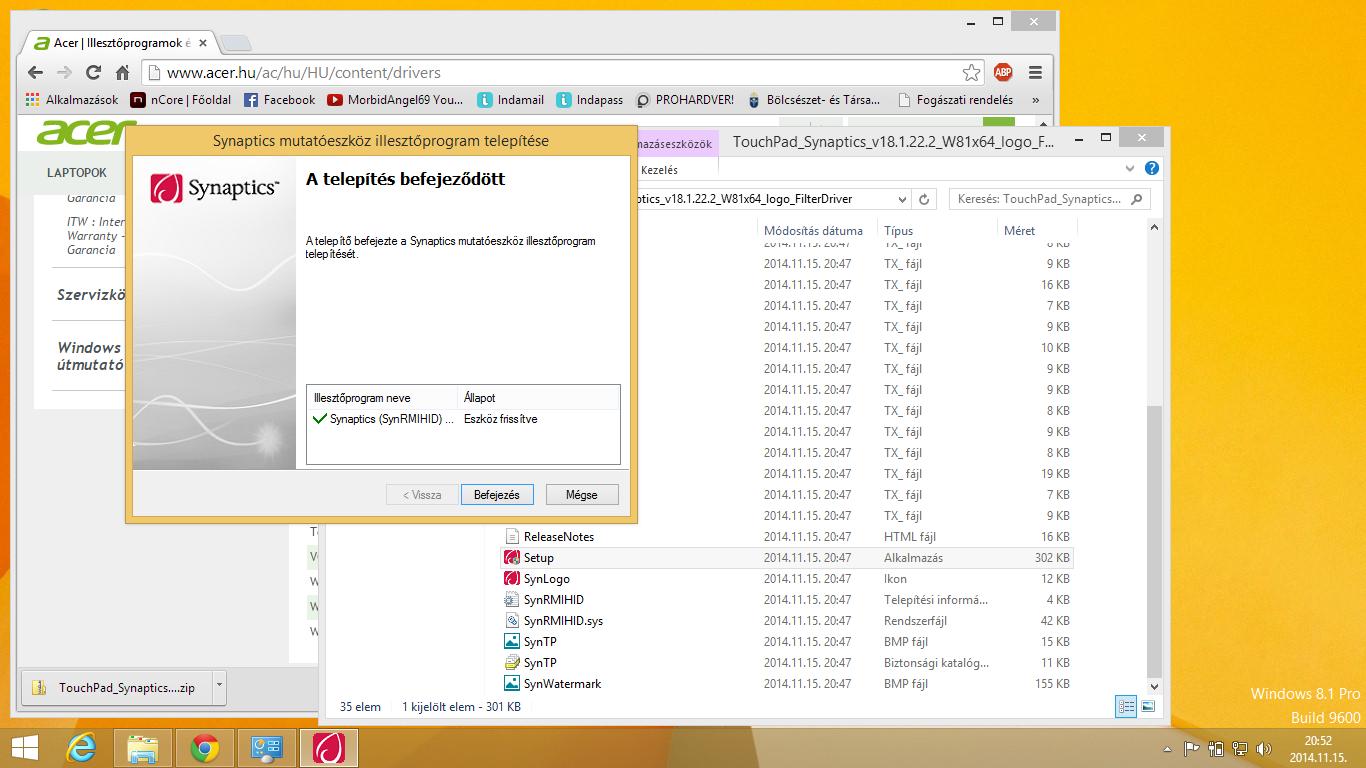Open Facebook bookmark
The width and height of the screenshot is (1366, 768).
tap(280, 100)
